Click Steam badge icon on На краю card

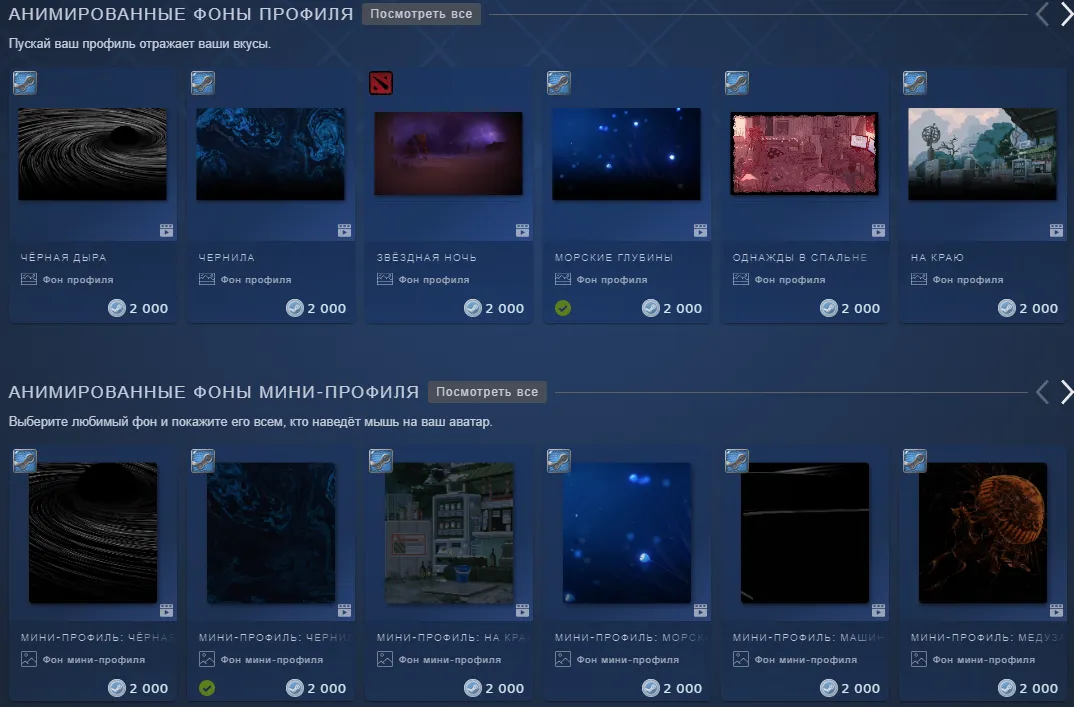point(915,83)
